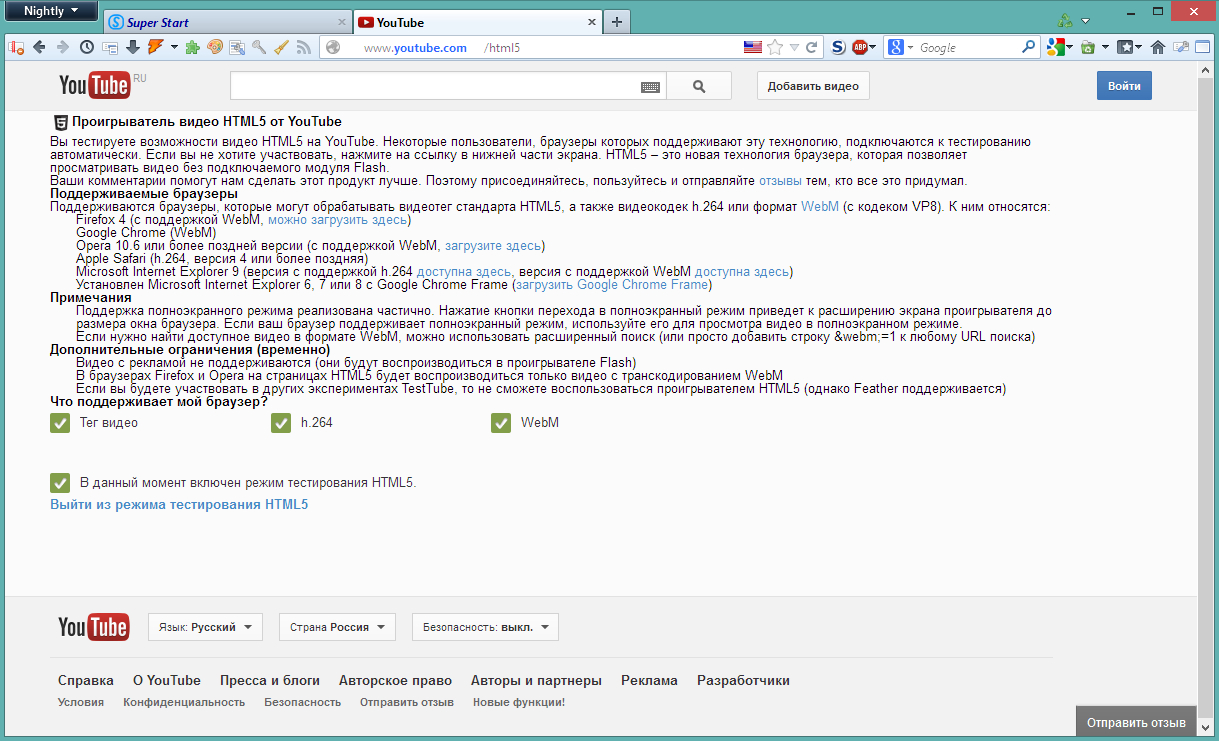Open 'Страна Россия' country dropdown
The width and height of the screenshot is (1219, 741).
pyautogui.click(x=337, y=627)
